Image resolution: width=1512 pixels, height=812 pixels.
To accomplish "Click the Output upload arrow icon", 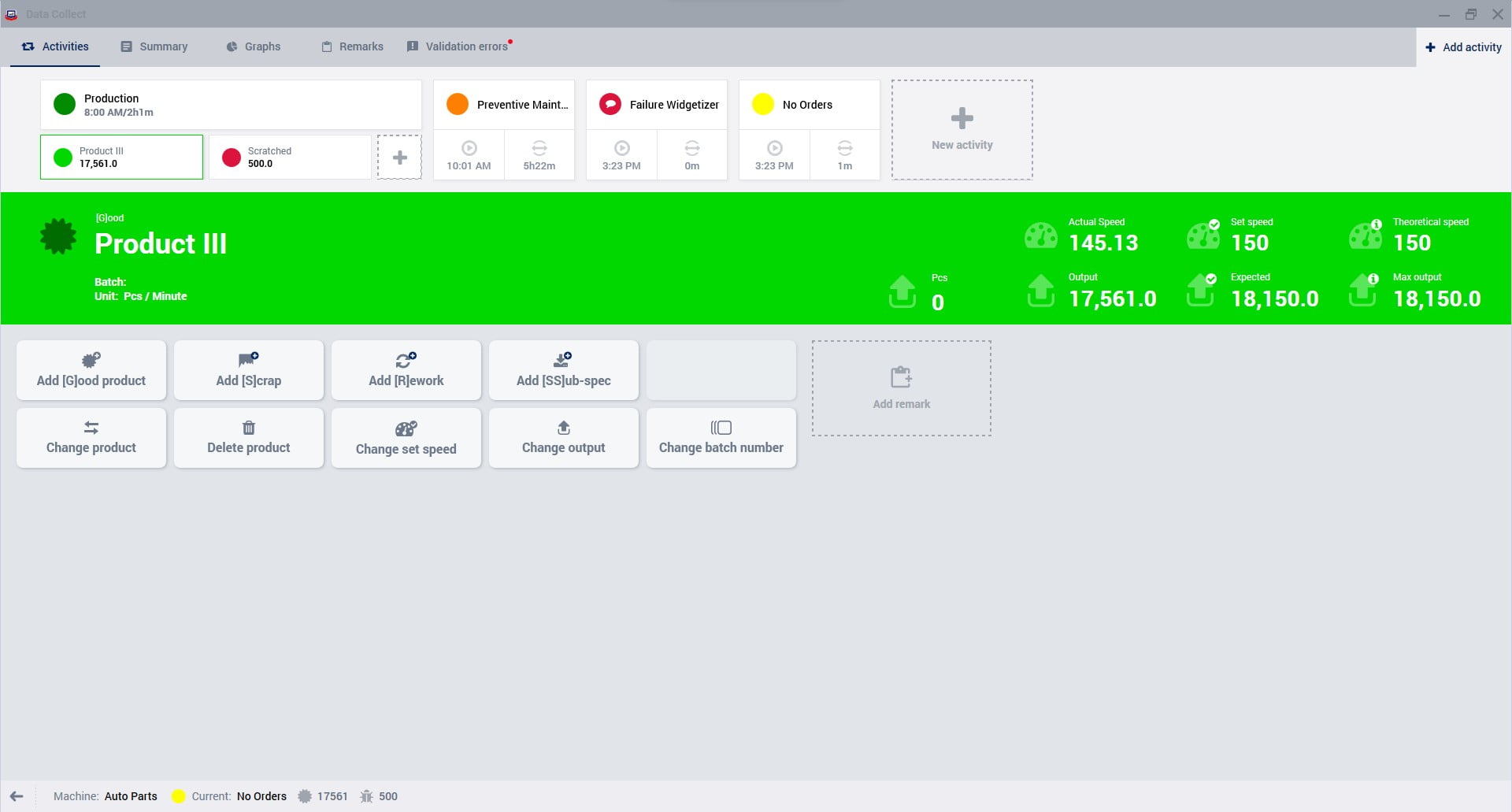I will pyautogui.click(x=1040, y=291).
